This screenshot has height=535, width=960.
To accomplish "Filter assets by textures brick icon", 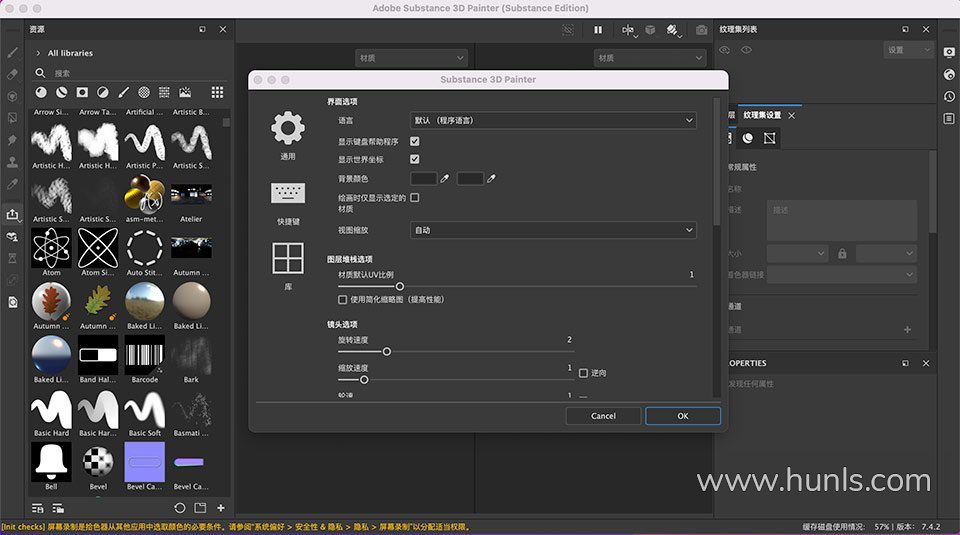I will (164, 92).
